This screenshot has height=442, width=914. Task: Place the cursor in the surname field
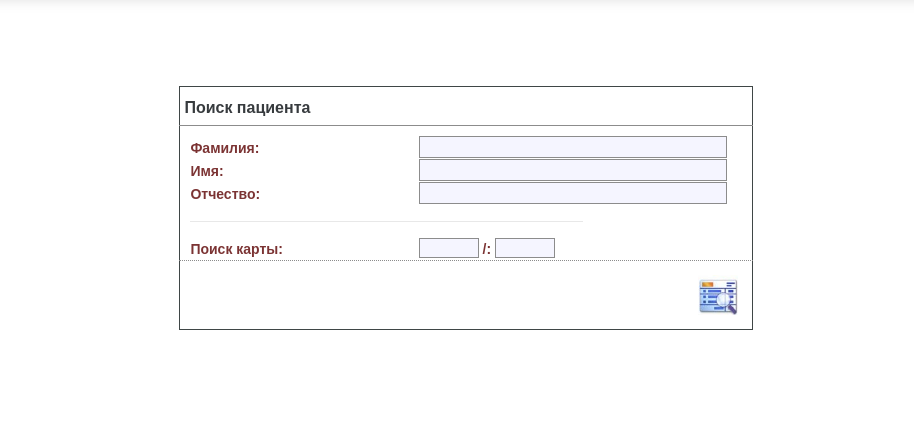pos(572,147)
